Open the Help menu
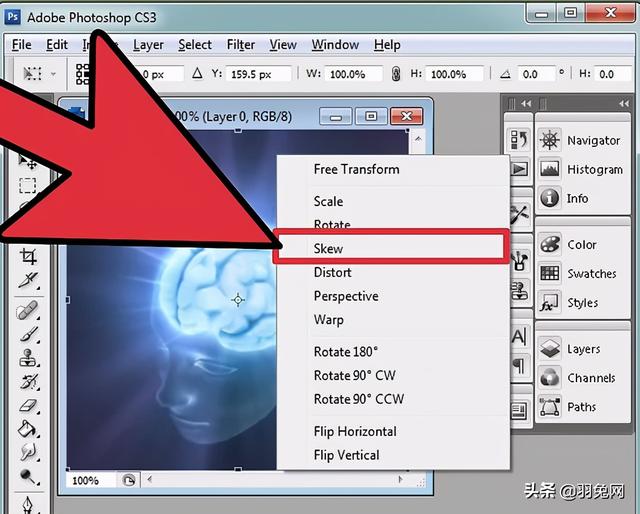 click(x=387, y=45)
